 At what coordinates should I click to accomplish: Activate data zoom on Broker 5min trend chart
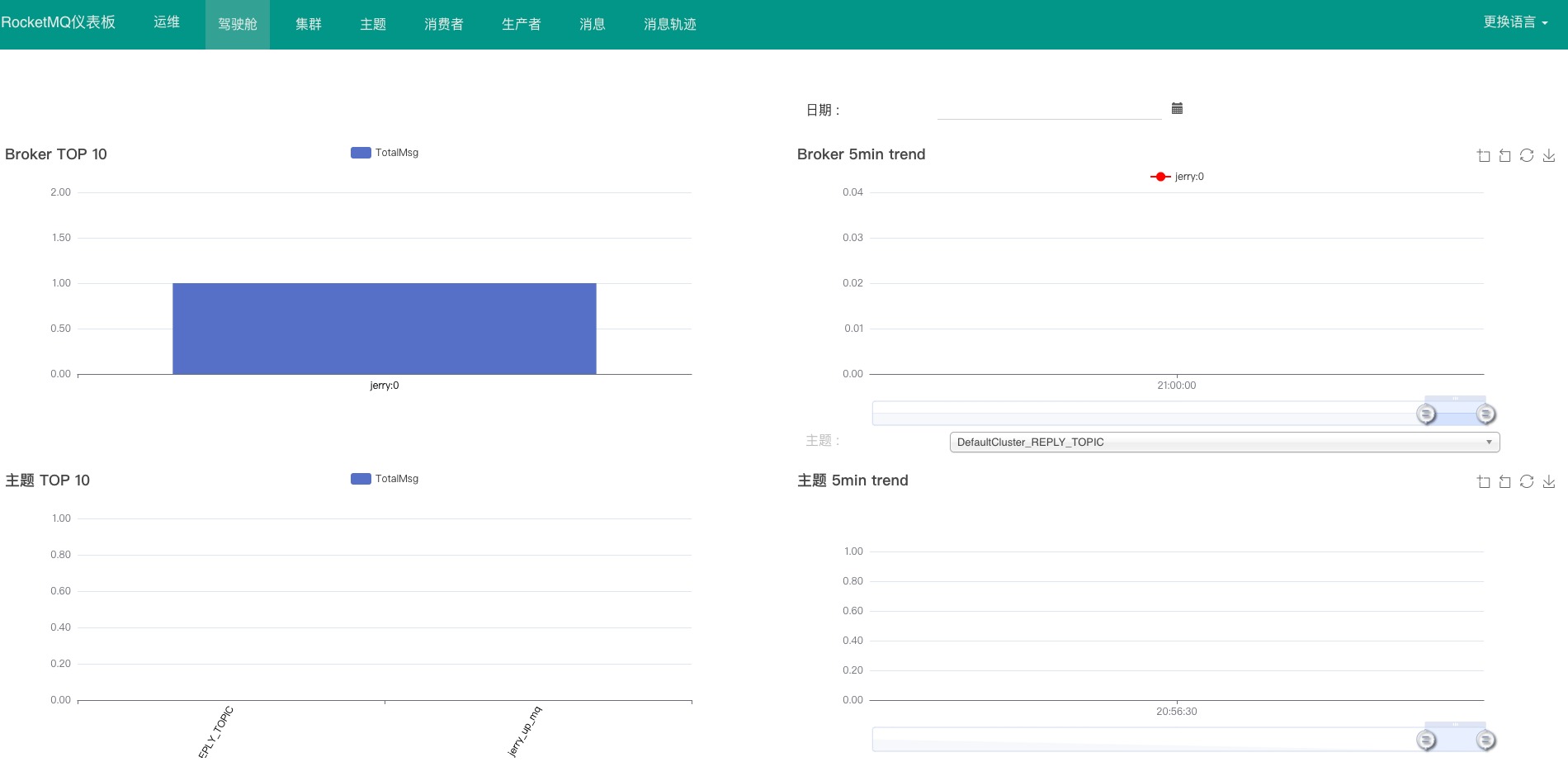[1483, 155]
